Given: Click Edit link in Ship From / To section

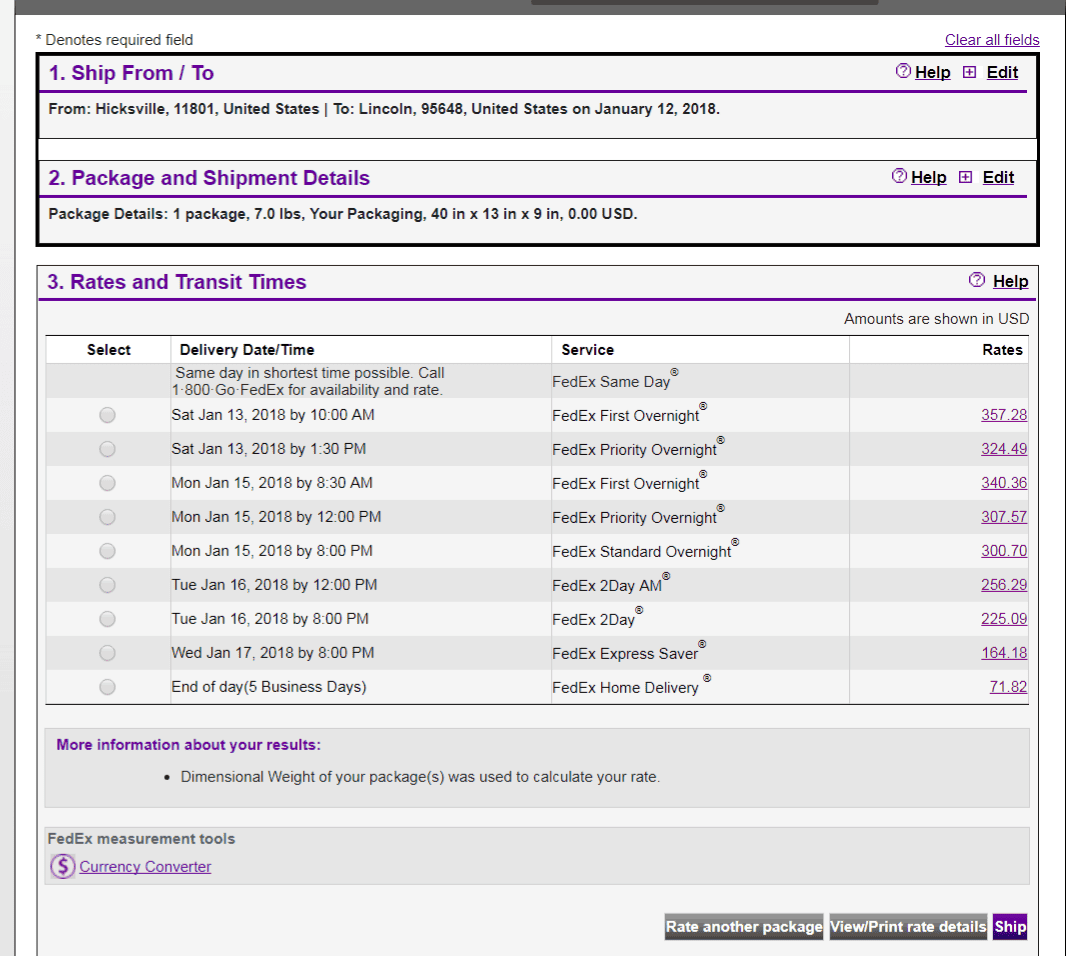Looking at the screenshot, I should click(x=1002, y=72).
